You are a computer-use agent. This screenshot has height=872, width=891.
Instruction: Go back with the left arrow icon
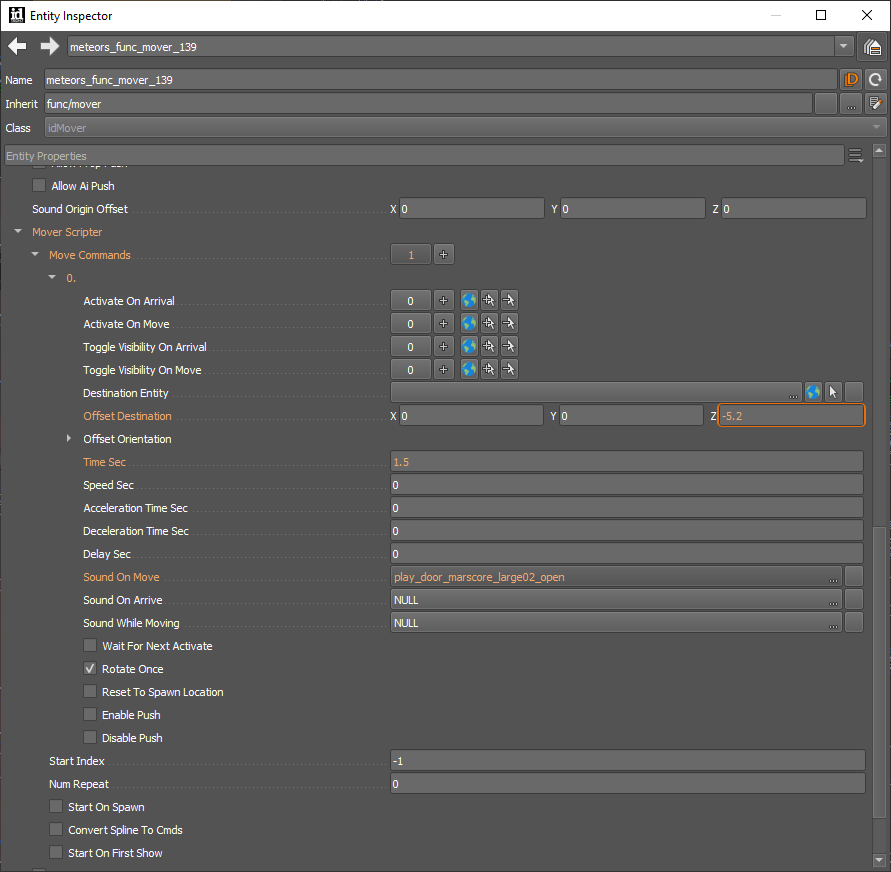click(18, 47)
